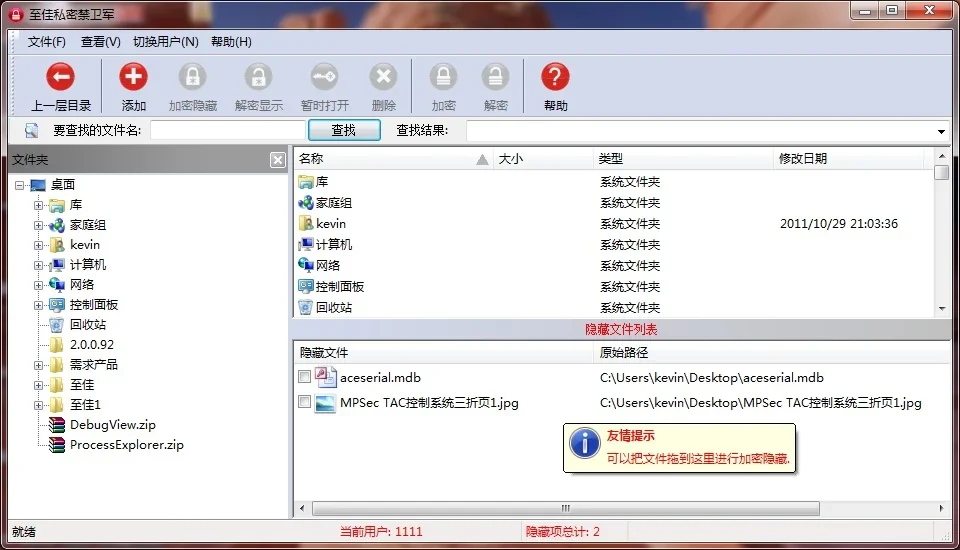Click the 解密 padlock toolbar icon
This screenshot has height=550, width=960.
(x=495, y=77)
